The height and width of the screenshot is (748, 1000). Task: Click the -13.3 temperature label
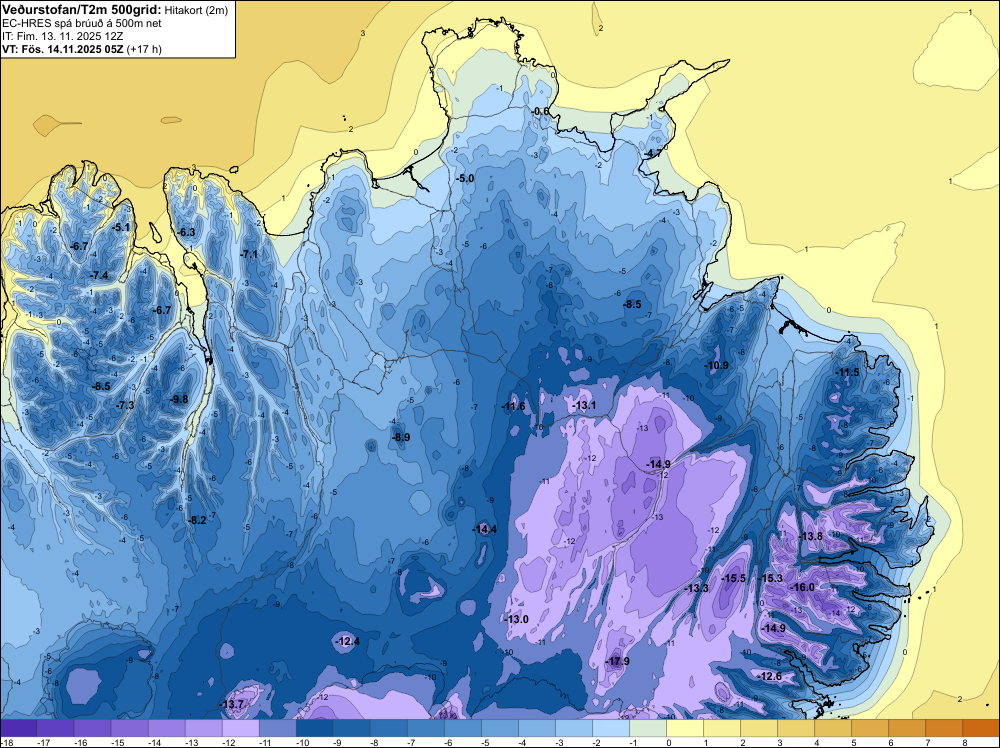[696, 588]
